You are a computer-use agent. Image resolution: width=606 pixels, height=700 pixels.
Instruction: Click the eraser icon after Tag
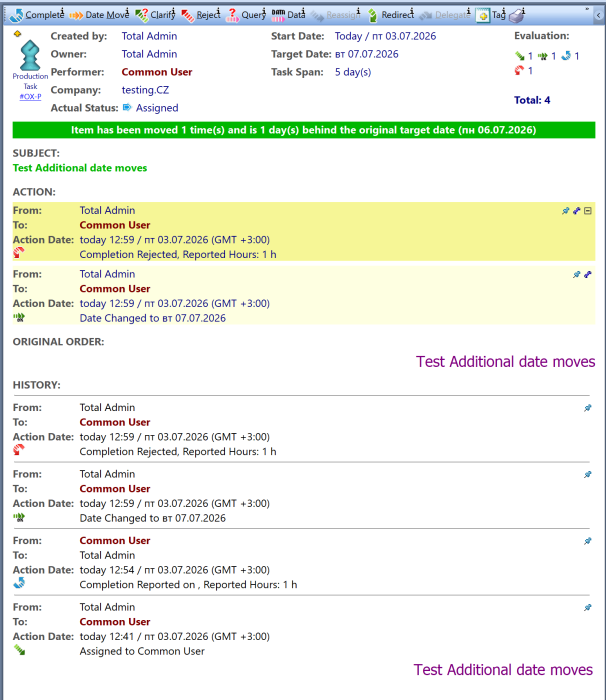point(517,16)
